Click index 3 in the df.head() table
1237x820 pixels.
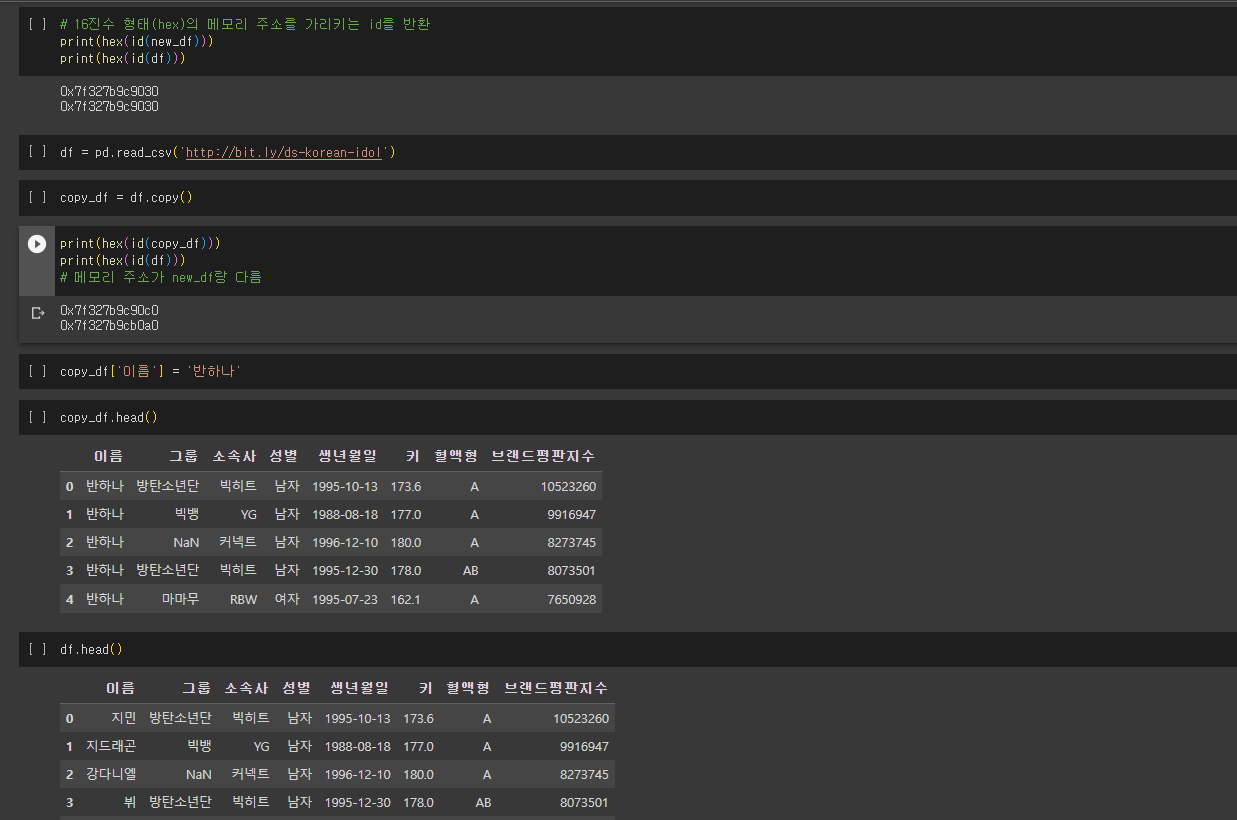click(70, 802)
